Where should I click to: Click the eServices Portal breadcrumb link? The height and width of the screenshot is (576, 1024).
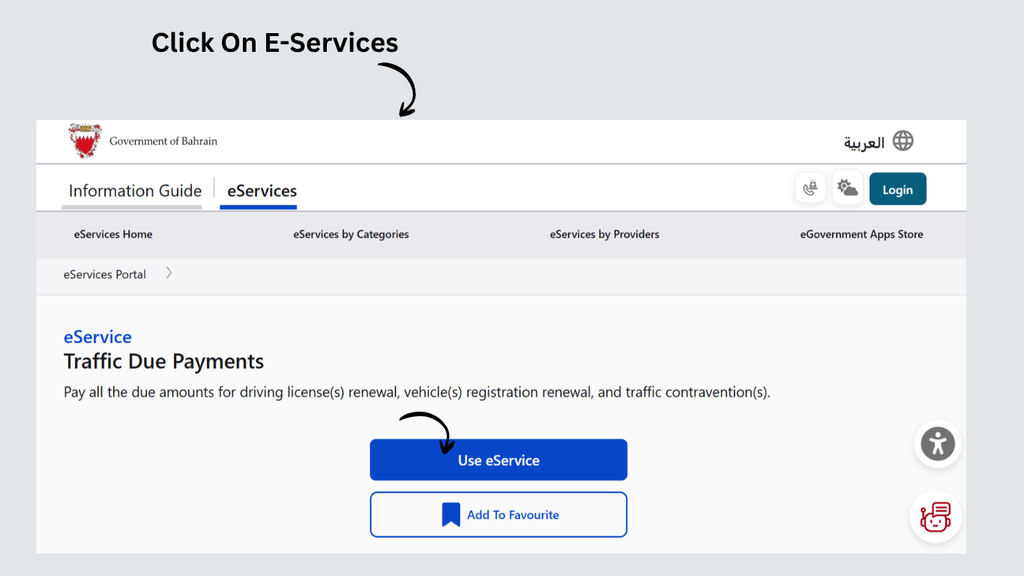[104, 274]
